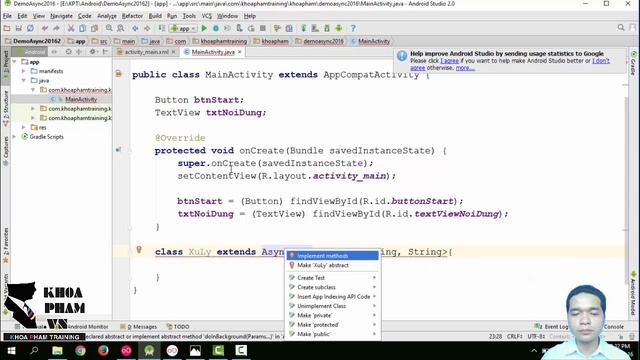Select 'Create subclass' in popup

coord(333,287)
